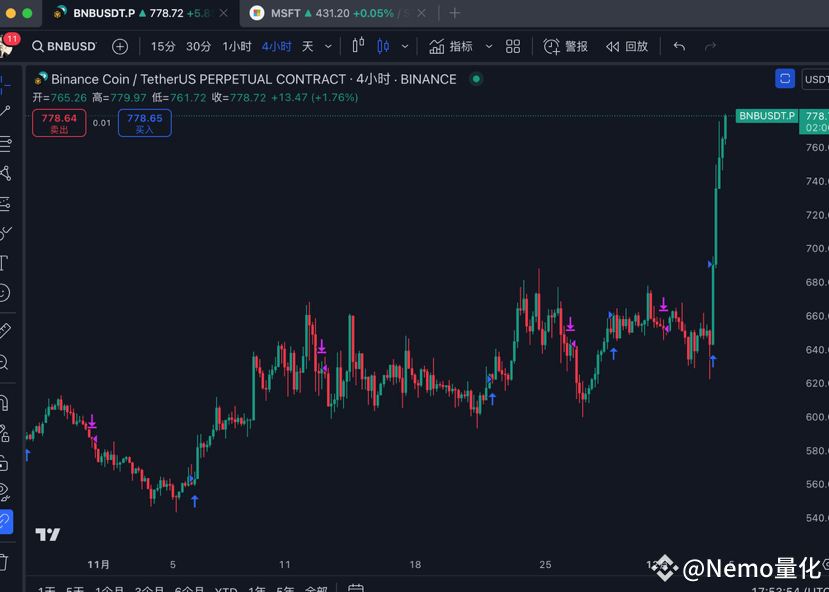Select the blue candlestick chart style
The height and width of the screenshot is (592, 829).
click(x=383, y=47)
